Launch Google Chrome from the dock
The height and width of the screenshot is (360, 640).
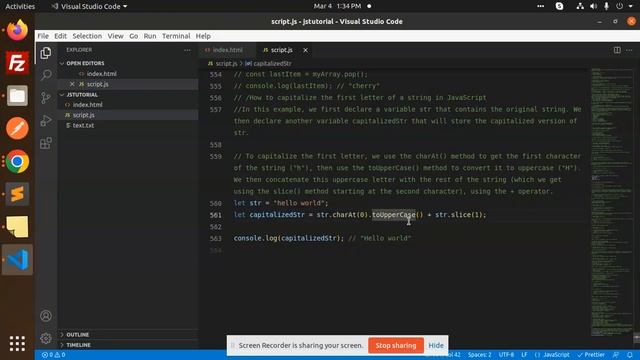(x=17, y=162)
